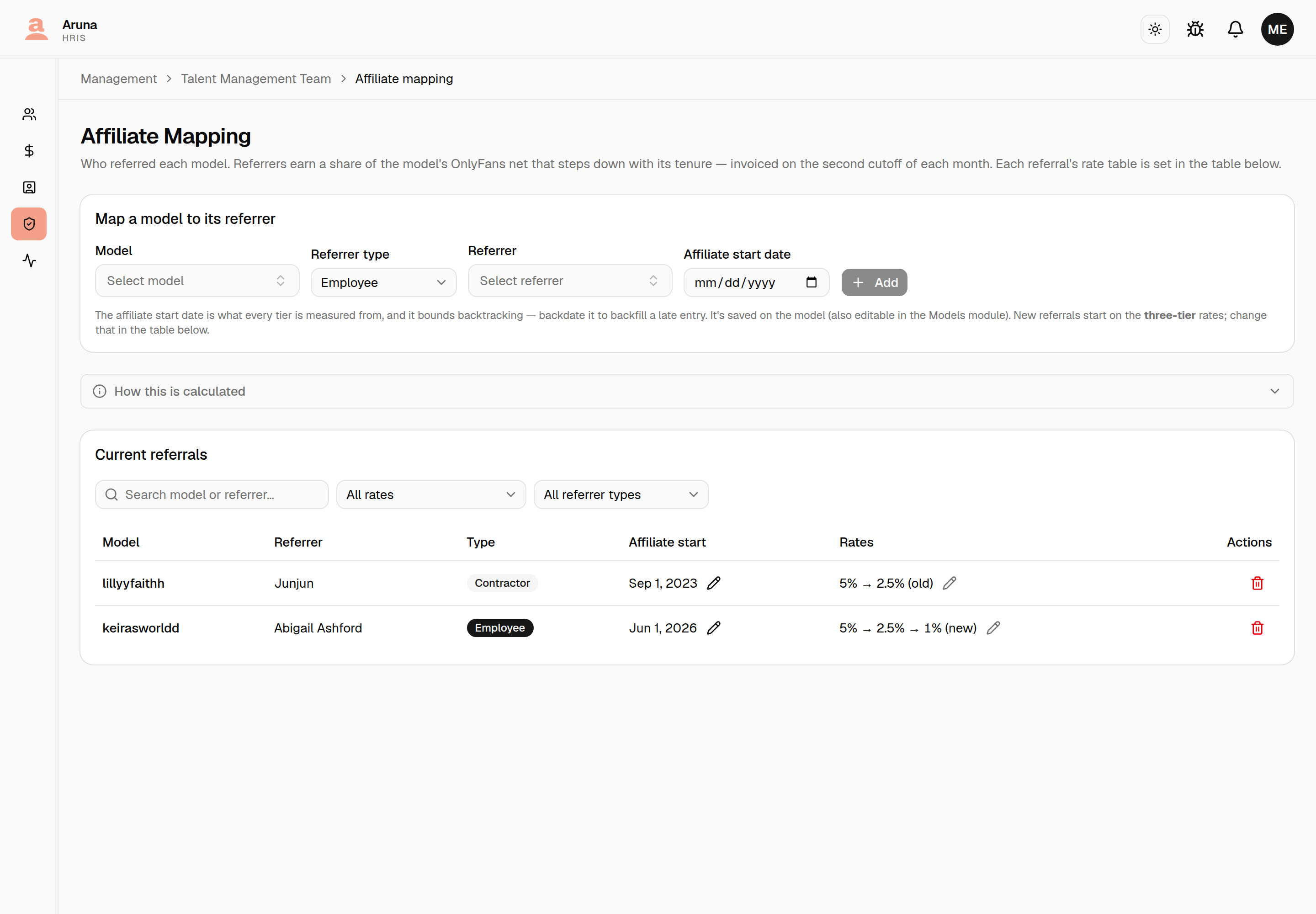Screen dimensions: 1316x914
Task: Click the Search model or referrer field
Action: (212, 494)
